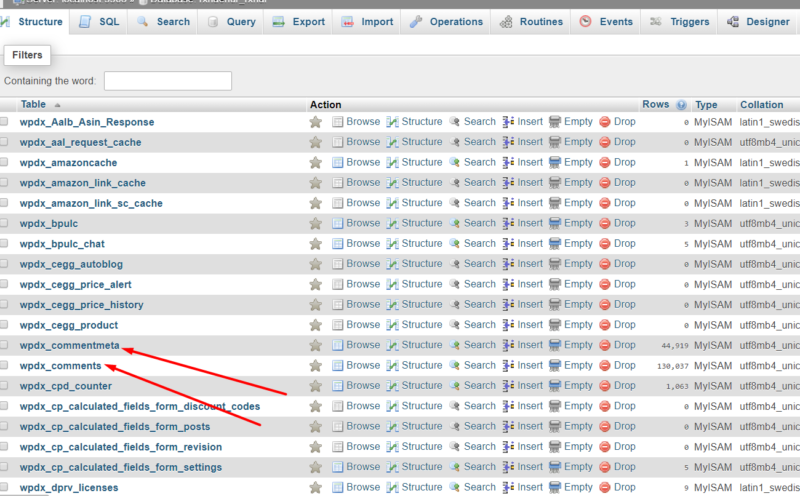Select the wpdx_cp_calculated_fields_form_posts checkbox
Image resolution: width=800 pixels, height=496 pixels.
click(4, 426)
